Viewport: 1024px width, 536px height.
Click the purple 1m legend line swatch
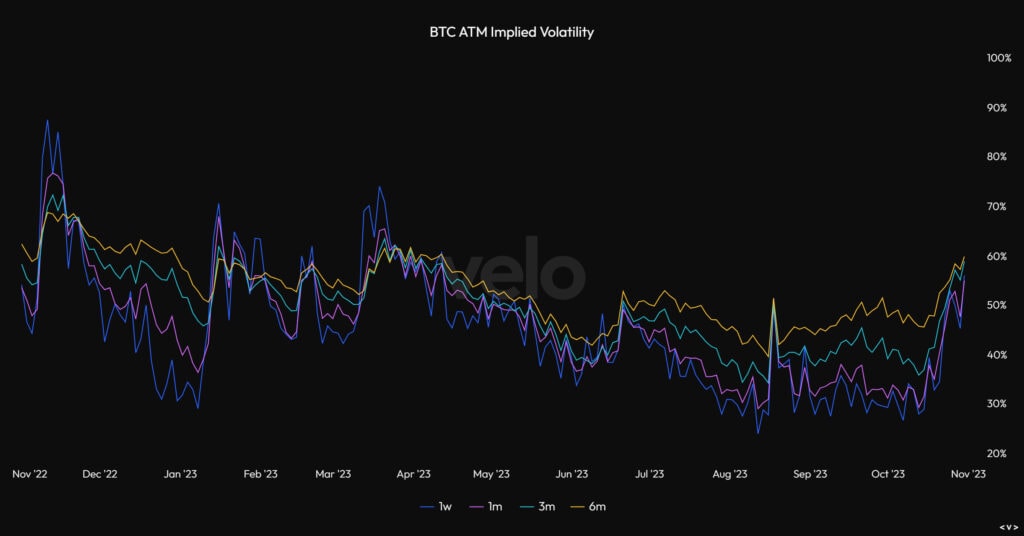coord(477,507)
